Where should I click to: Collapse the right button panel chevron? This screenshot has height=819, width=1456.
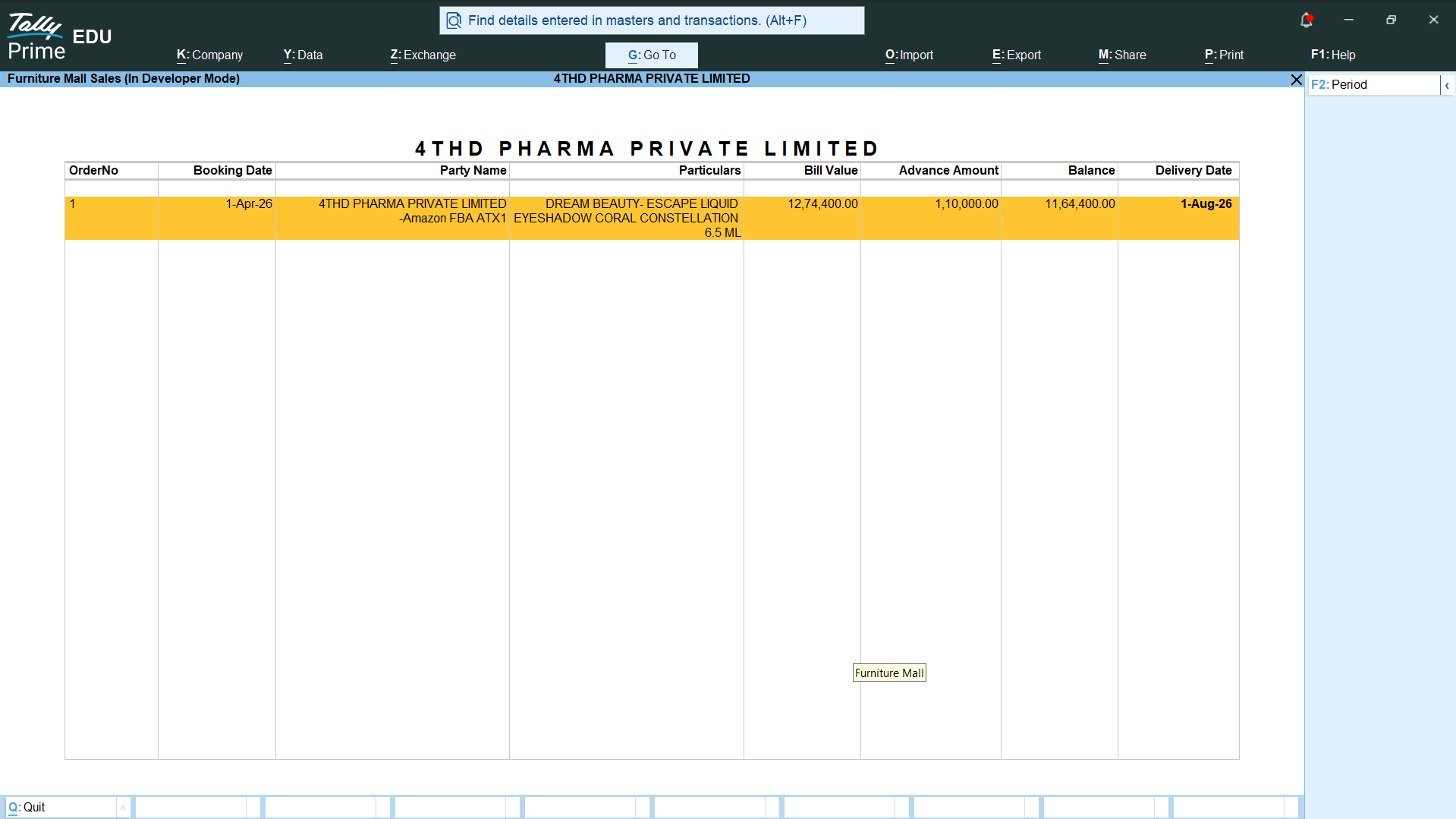point(1447,85)
